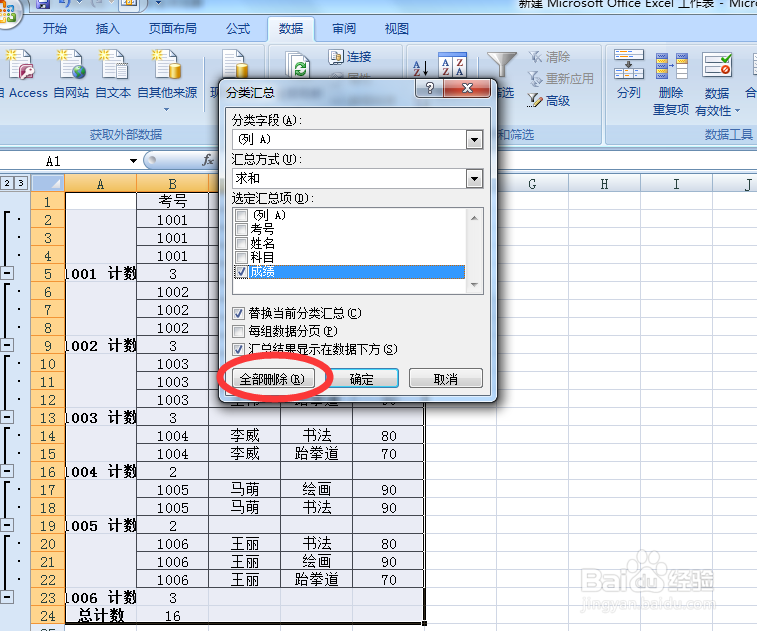Click the Select All corner box
This screenshot has height=631, width=757.
(x=48, y=183)
